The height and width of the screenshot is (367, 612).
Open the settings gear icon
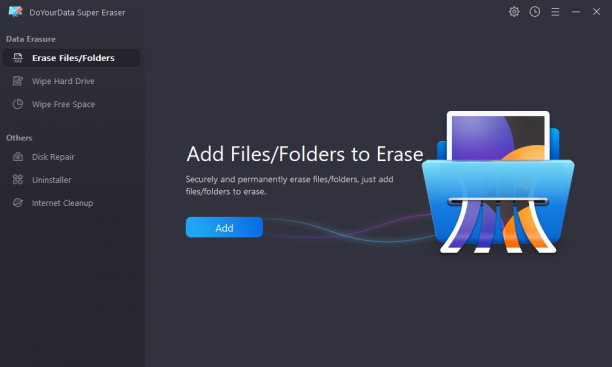coord(514,12)
